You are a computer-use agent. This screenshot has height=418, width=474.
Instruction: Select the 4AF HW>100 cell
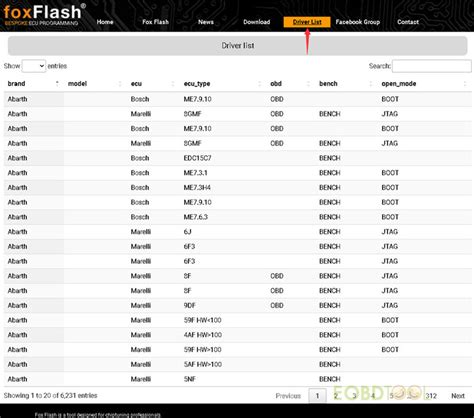click(202, 335)
